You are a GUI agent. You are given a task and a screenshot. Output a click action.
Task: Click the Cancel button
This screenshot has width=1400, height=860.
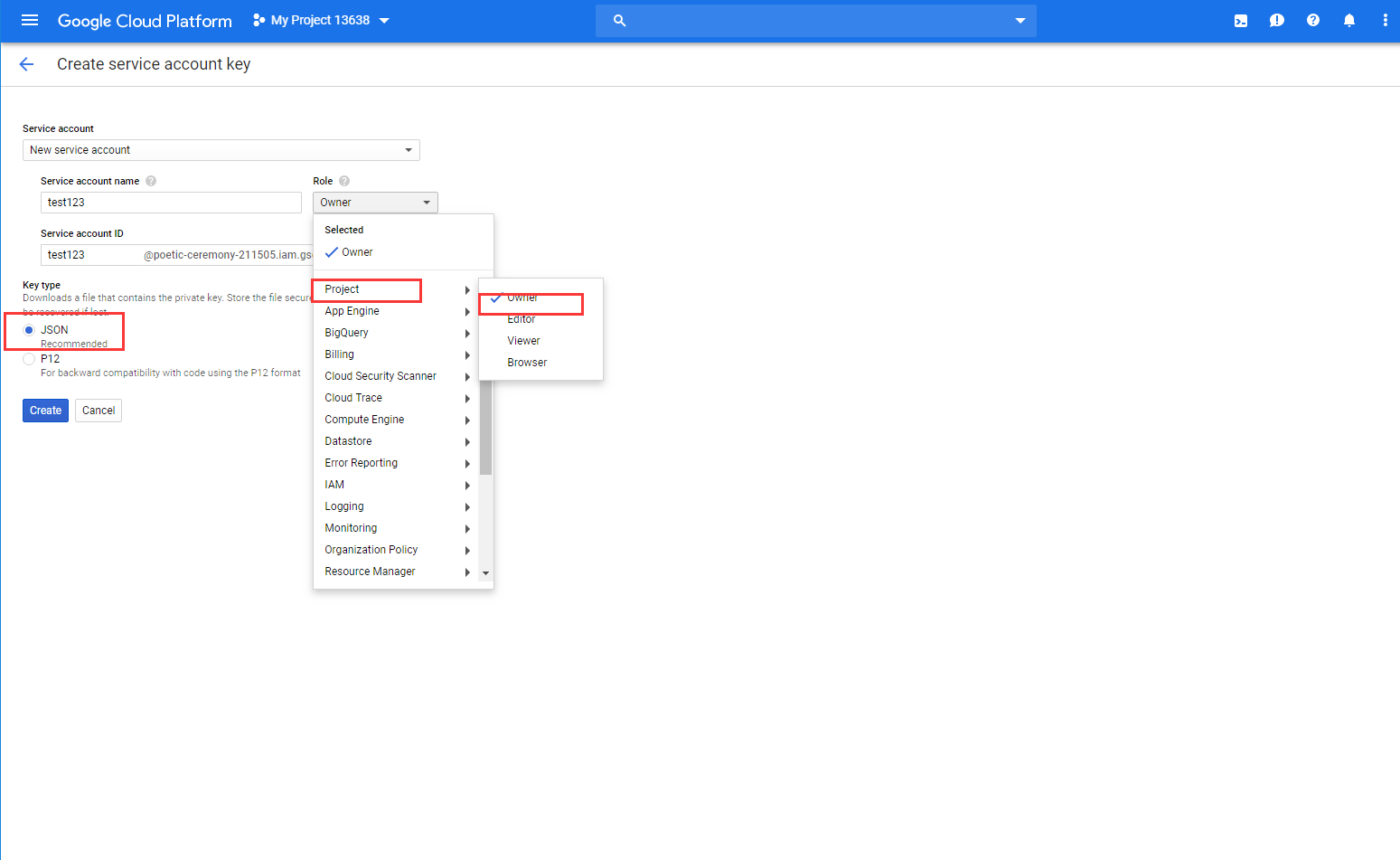99,411
